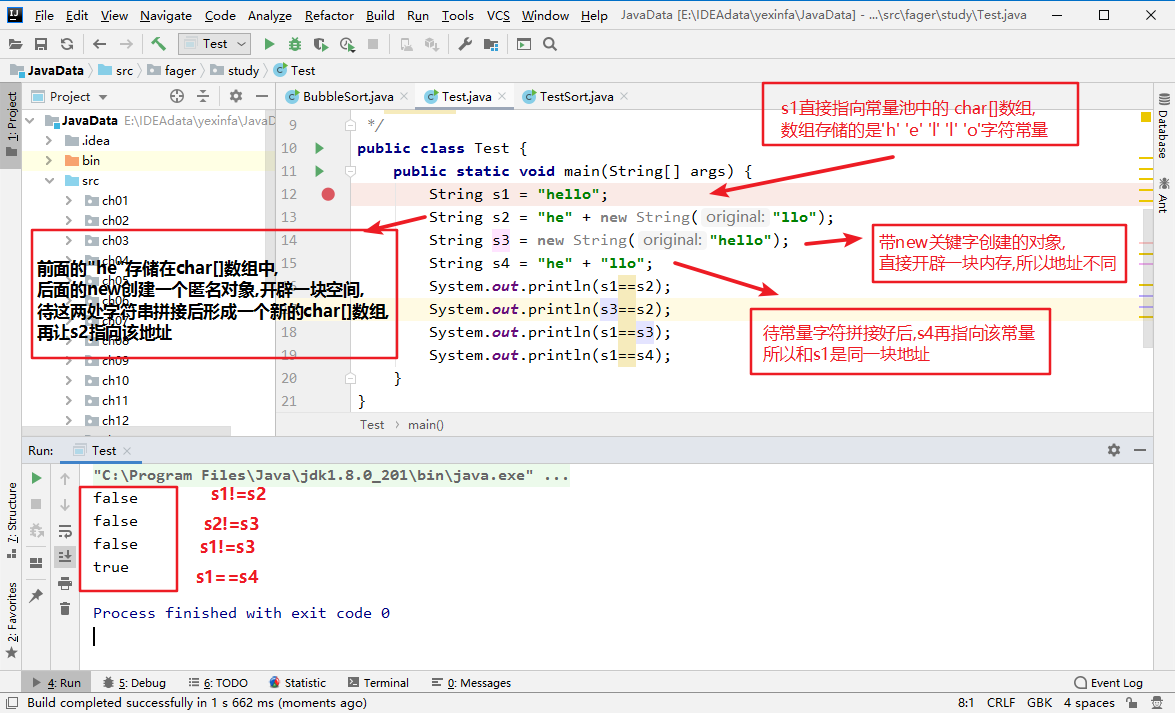Open the Refactor menu
1175x713 pixels.
(329, 15)
